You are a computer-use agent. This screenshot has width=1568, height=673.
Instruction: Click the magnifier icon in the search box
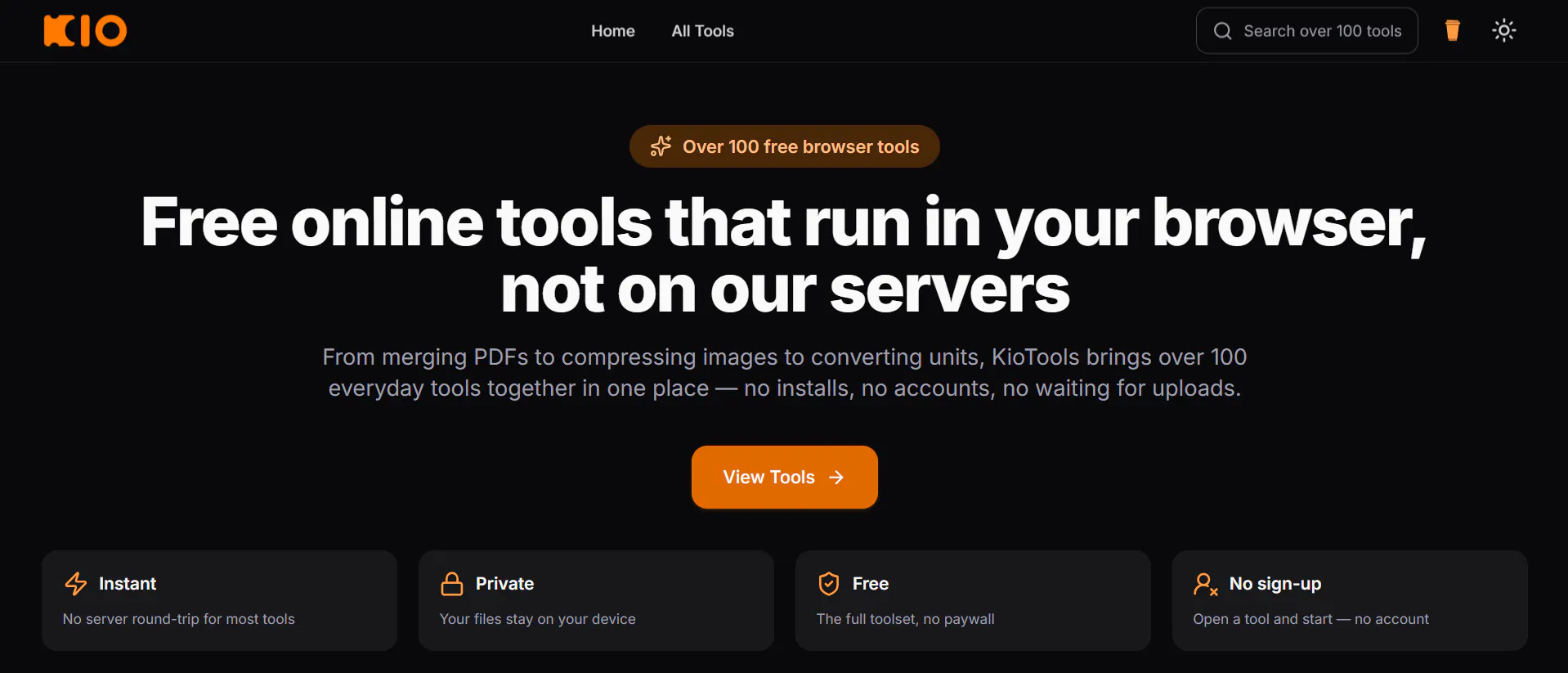click(x=1223, y=31)
